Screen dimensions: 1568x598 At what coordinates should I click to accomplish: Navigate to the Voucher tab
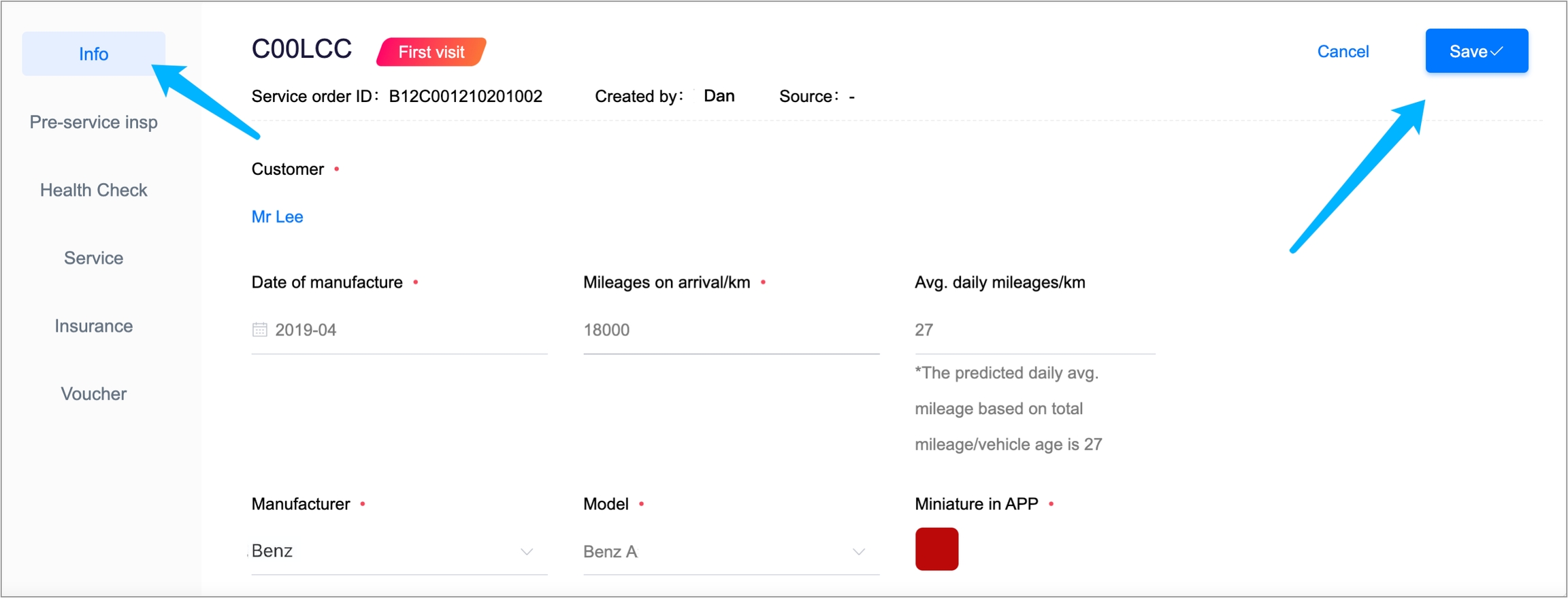pyautogui.click(x=93, y=394)
